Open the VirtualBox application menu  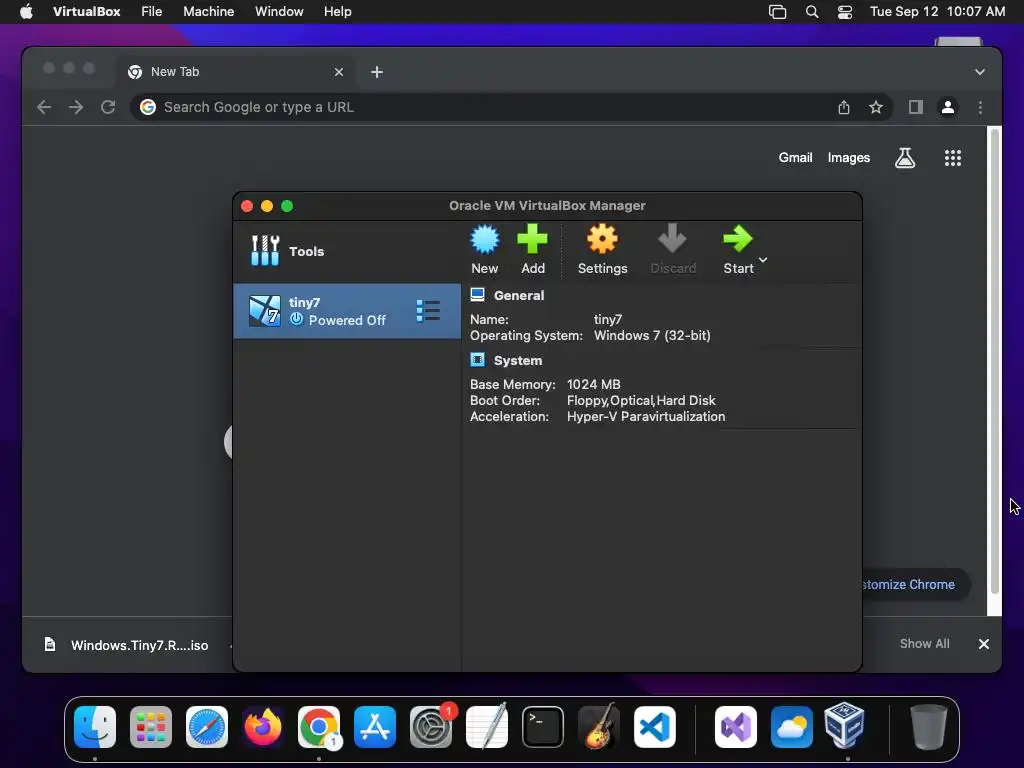point(86,12)
